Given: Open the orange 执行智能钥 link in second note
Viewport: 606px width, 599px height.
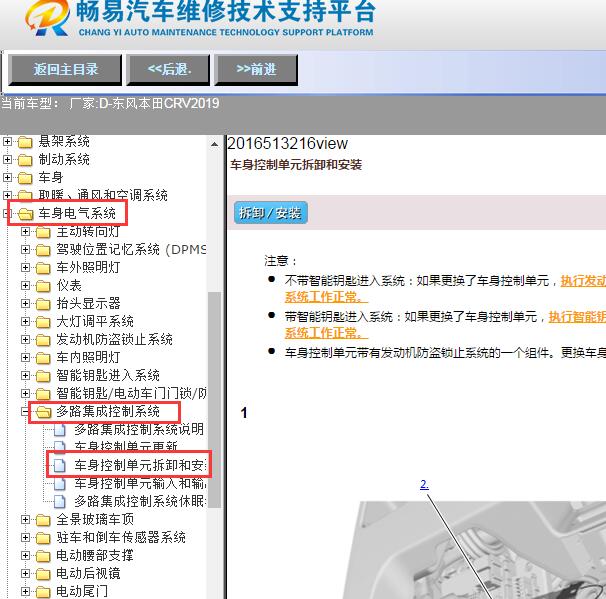Looking at the screenshot, I should [577, 317].
